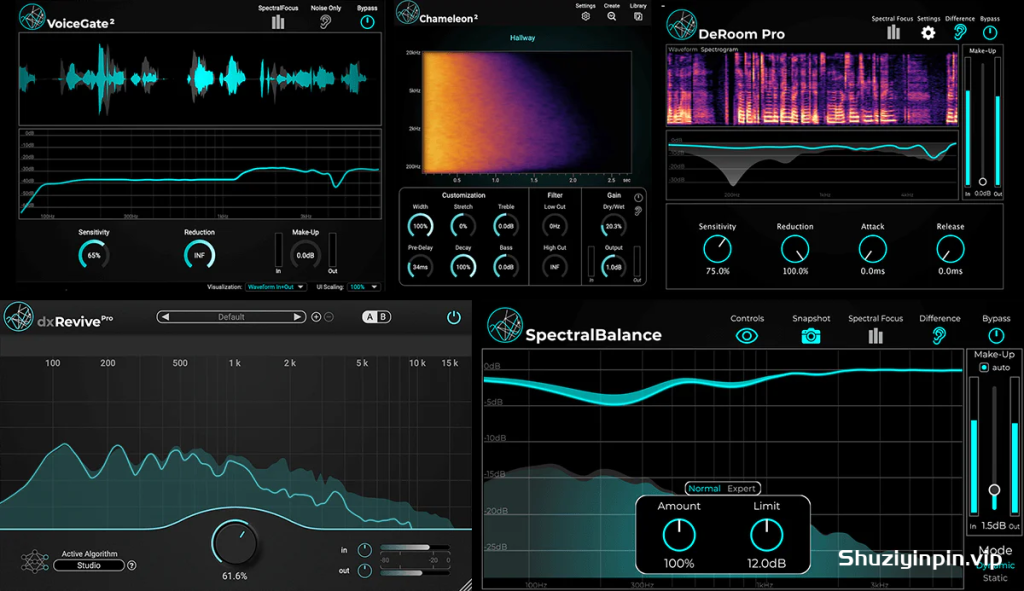1024x591 pixels.
Task: Open Chameleon Settings gear
Action: coord(586,16)
